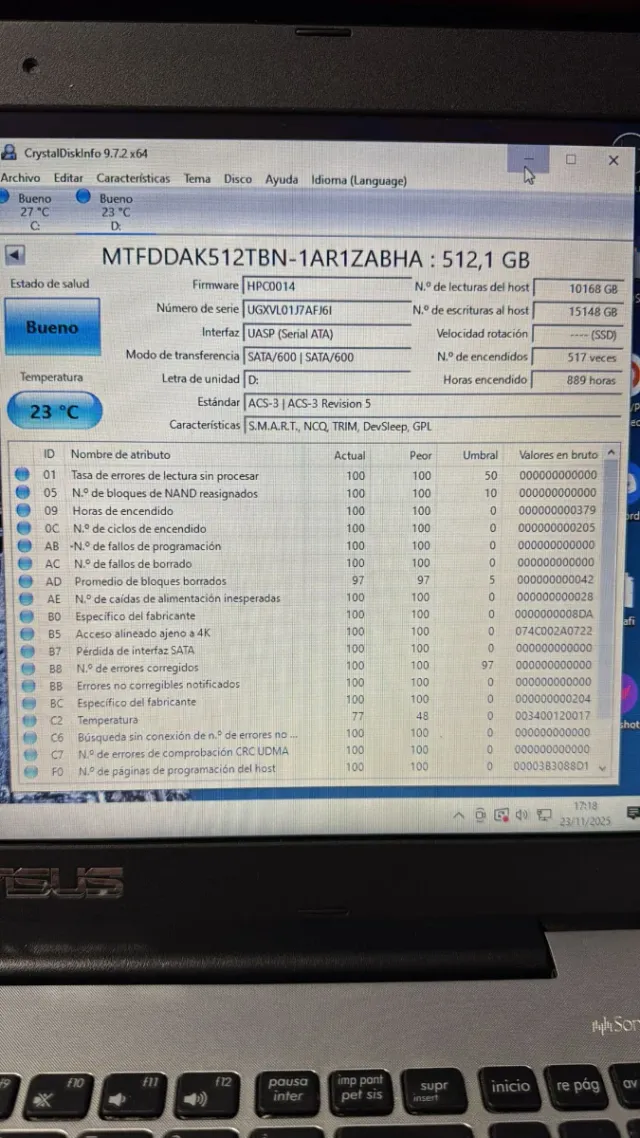The width and height of the screenshot is (640, 1138).
Task: Open the Tema menu
Action: point(197,179)
